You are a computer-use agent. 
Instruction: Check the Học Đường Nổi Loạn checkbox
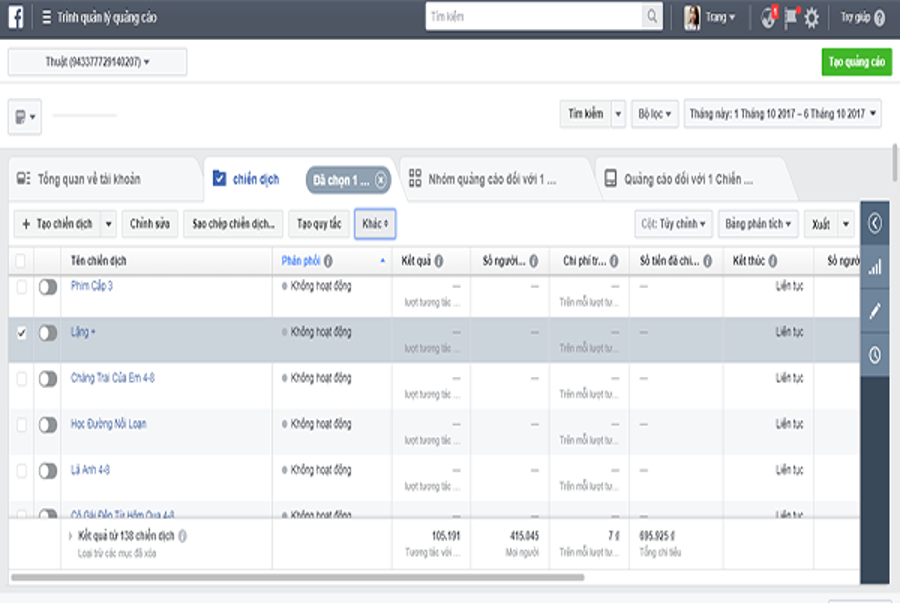click(21, 425)
